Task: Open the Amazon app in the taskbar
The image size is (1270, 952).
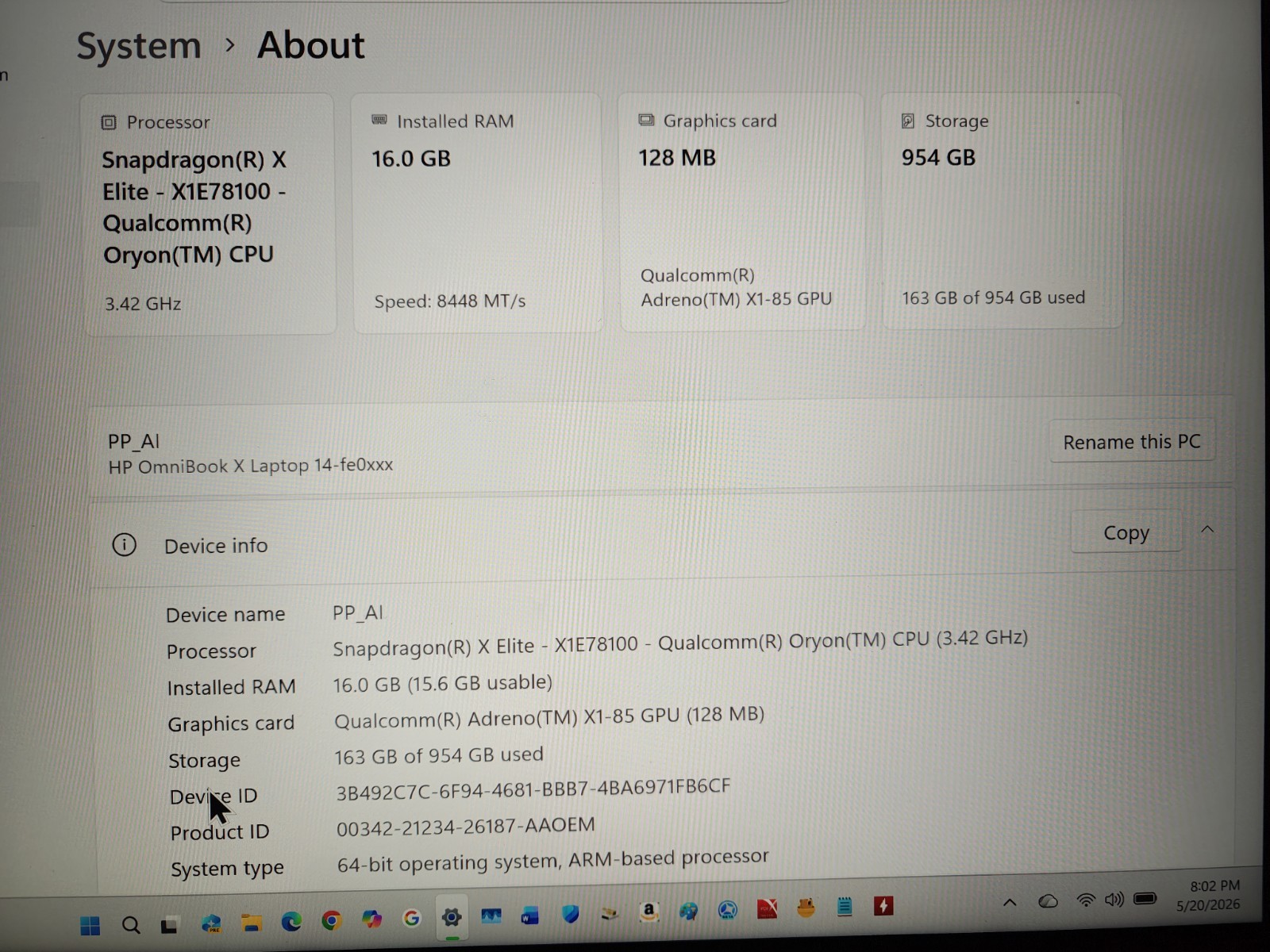Action: (x=648, y=912)
